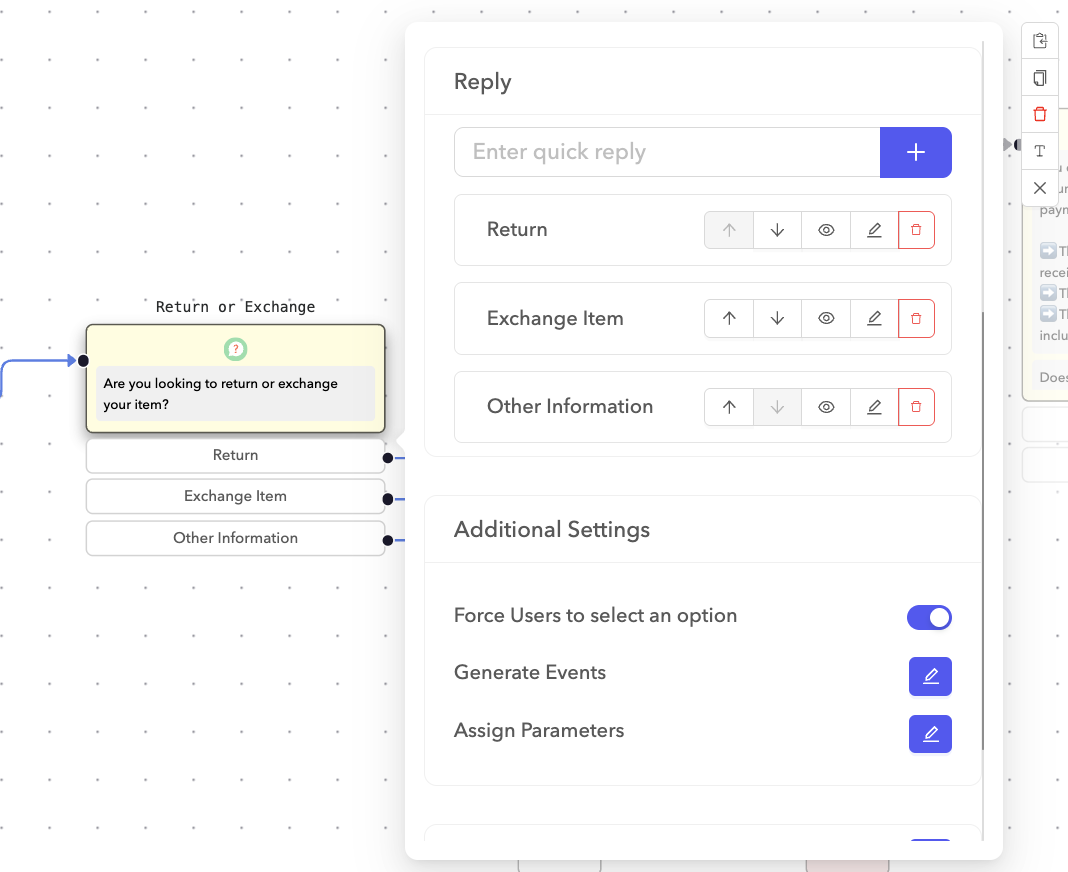Viewport: 1068px width, 872px height.
Task: Delete the Exchange Item reply
Action: tap(916, 318)
